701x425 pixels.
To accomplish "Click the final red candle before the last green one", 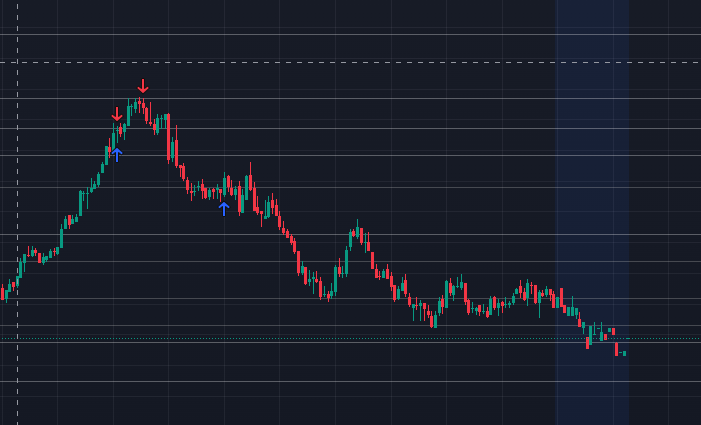I will (x=617, y=347).
